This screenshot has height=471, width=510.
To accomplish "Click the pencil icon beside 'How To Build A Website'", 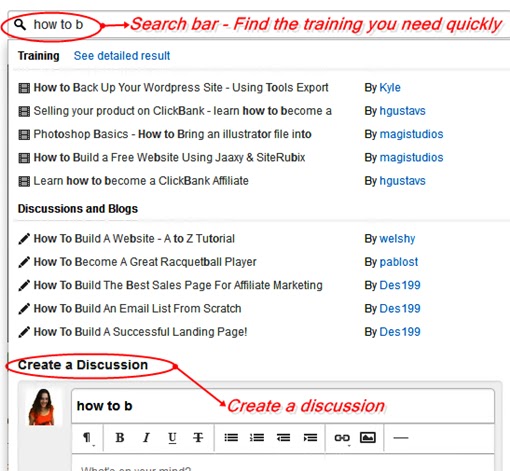I will [24, 239].
